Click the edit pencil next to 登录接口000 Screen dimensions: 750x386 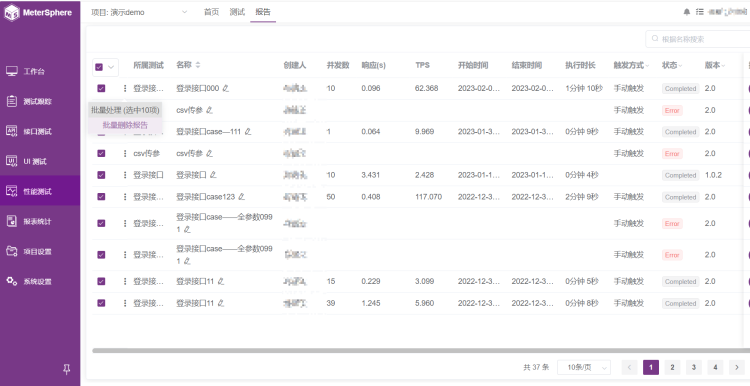[226, 88]
